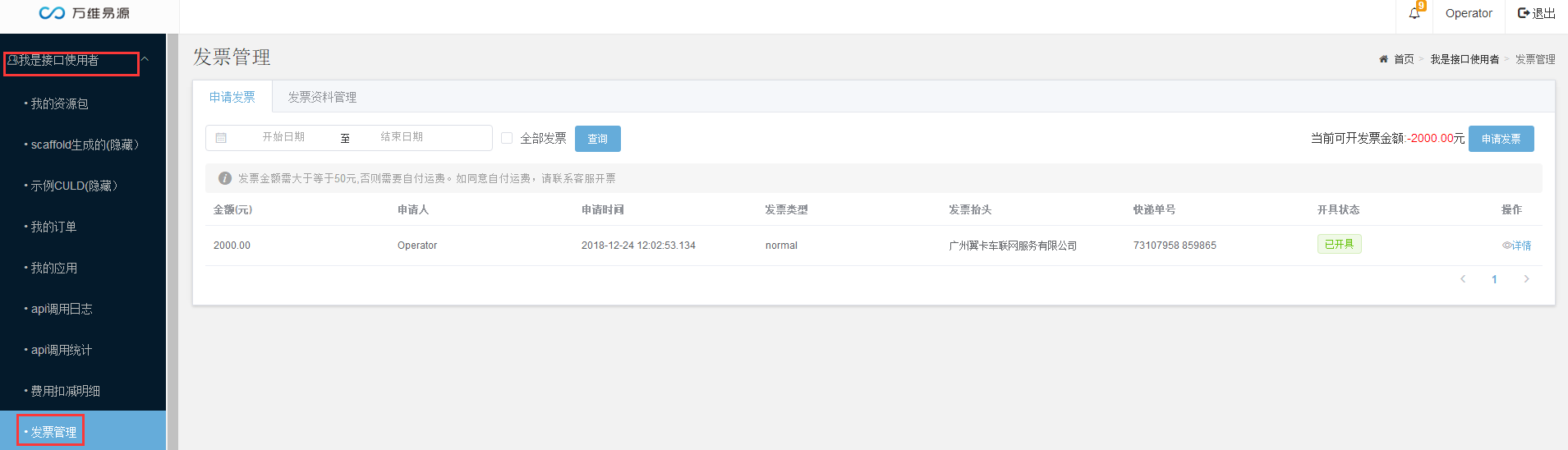View 详情 for the 2000.00 invoice
This screenshot has width=1568, height=450.
1517,246
